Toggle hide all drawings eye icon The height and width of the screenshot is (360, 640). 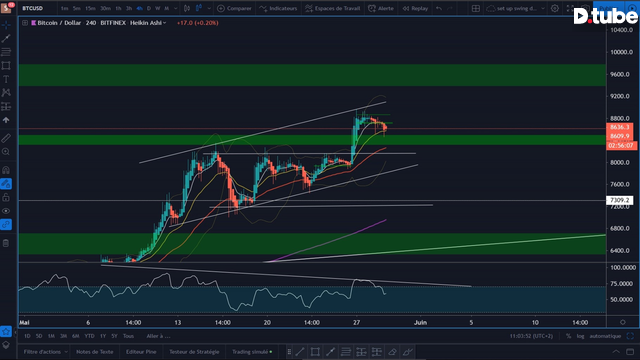(x=6, y=211)
